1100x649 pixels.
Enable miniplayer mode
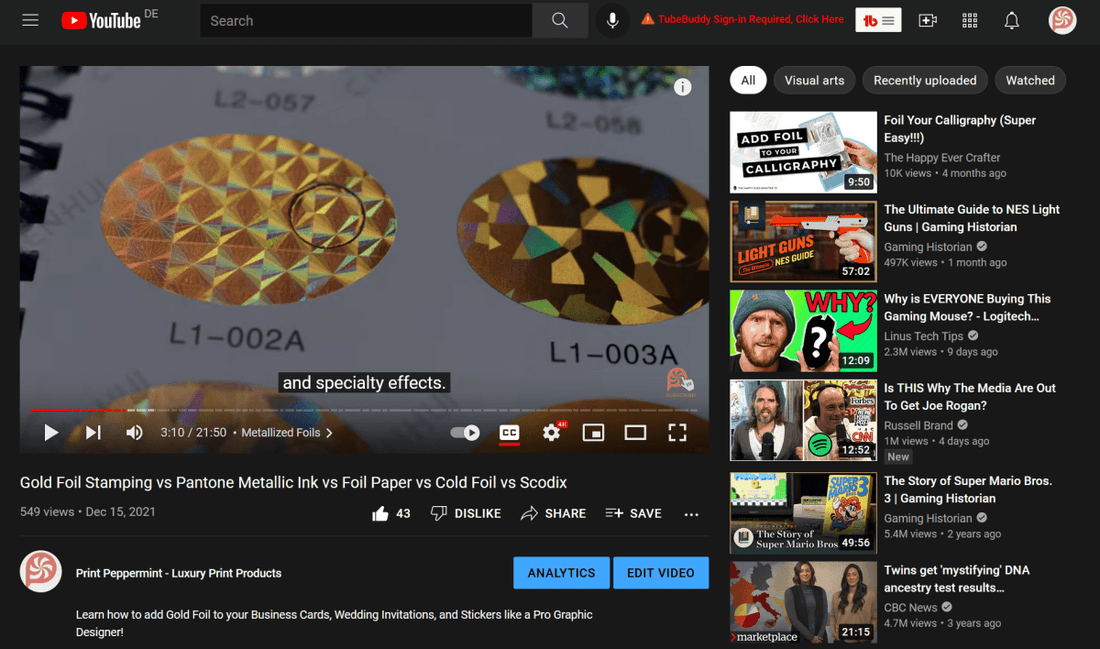point(593,433)
